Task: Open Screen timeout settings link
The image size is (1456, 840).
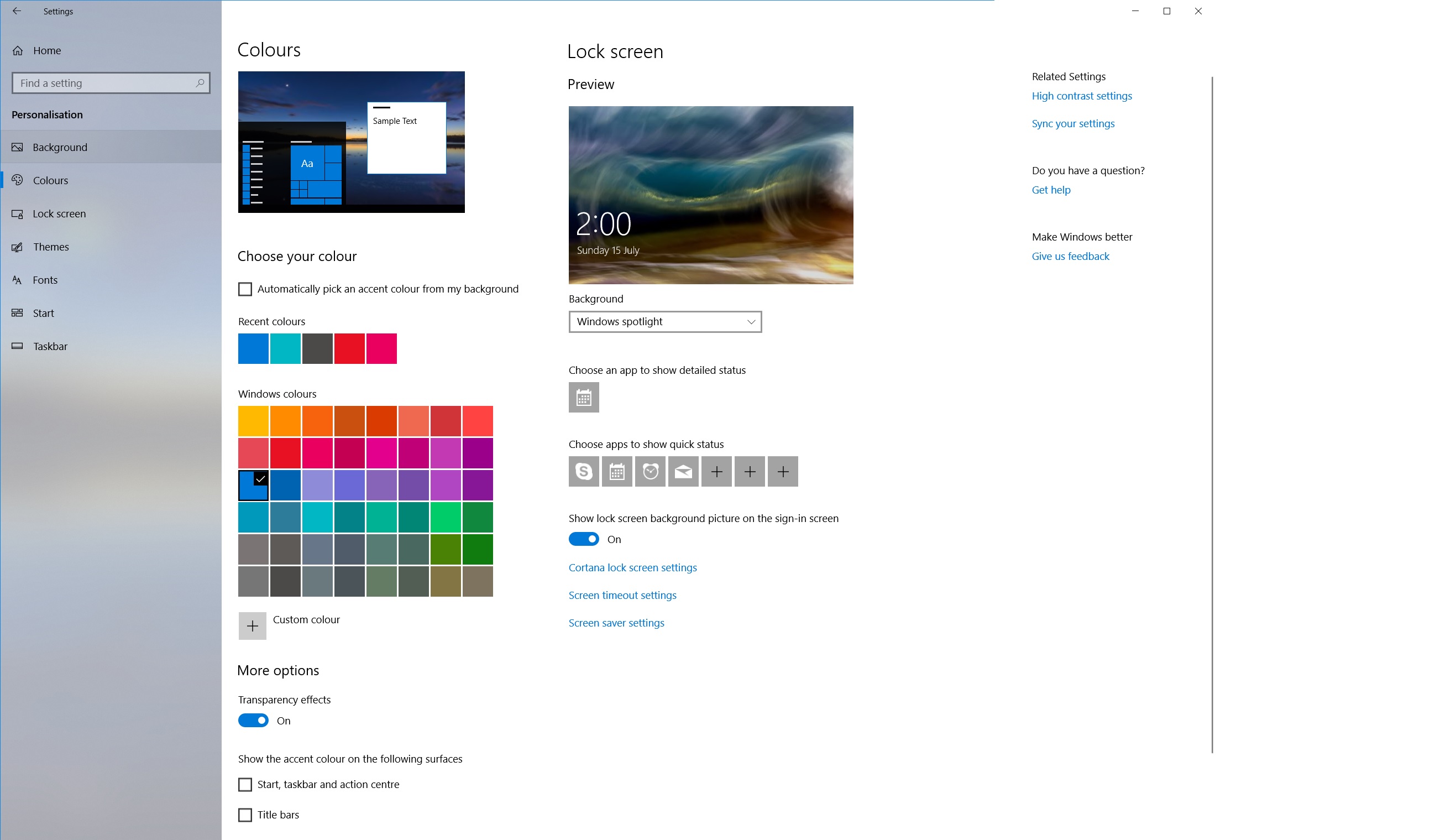Action: pyautogui.click(x=622, y=596)
